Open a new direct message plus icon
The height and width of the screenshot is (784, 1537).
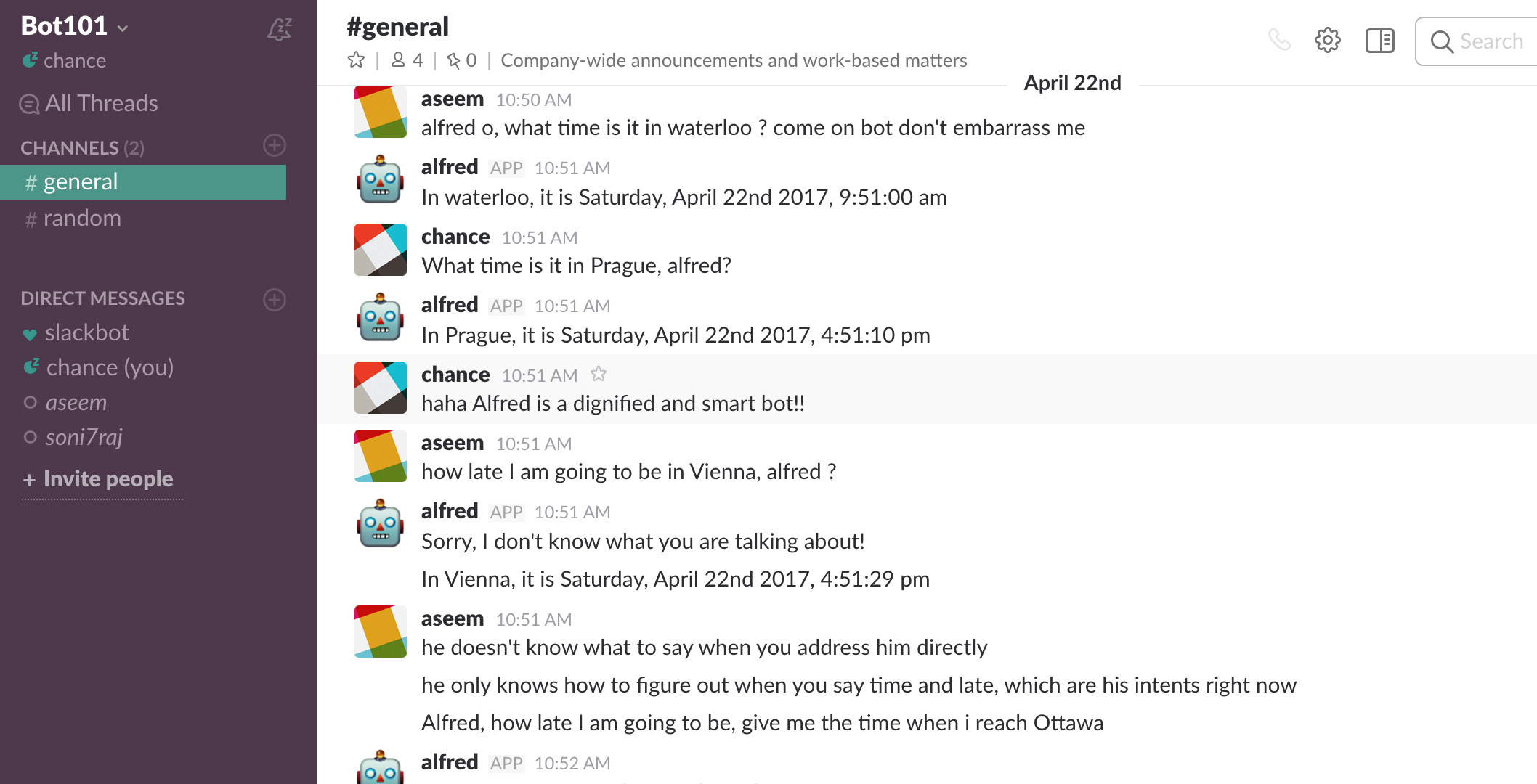tap(275, 299)
